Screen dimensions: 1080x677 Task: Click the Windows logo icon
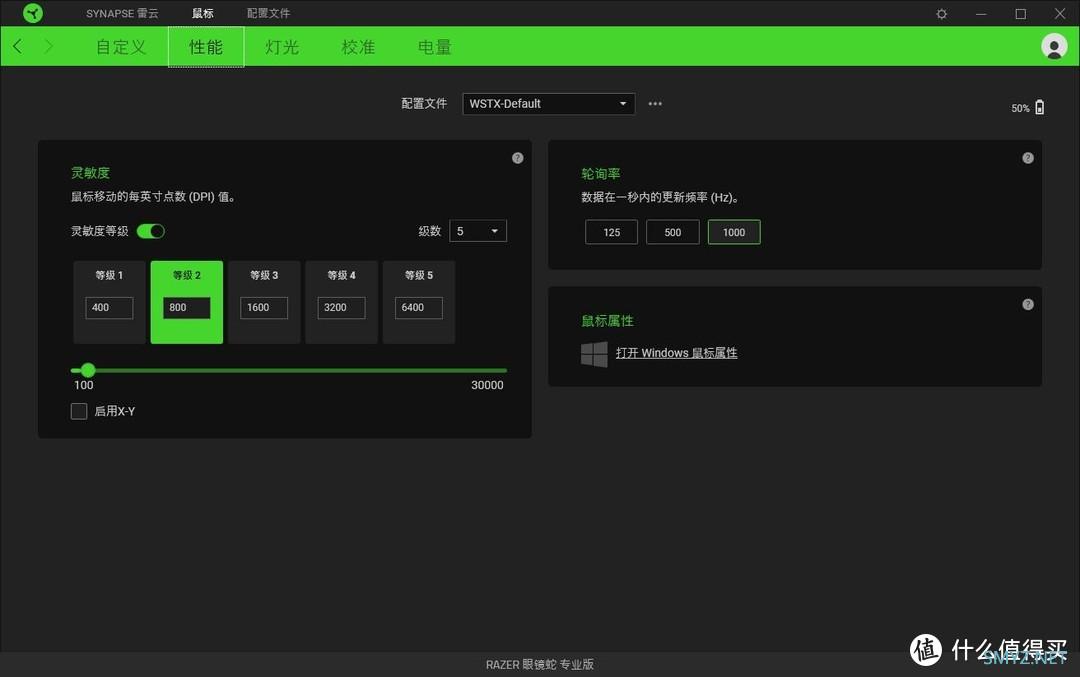594,354
